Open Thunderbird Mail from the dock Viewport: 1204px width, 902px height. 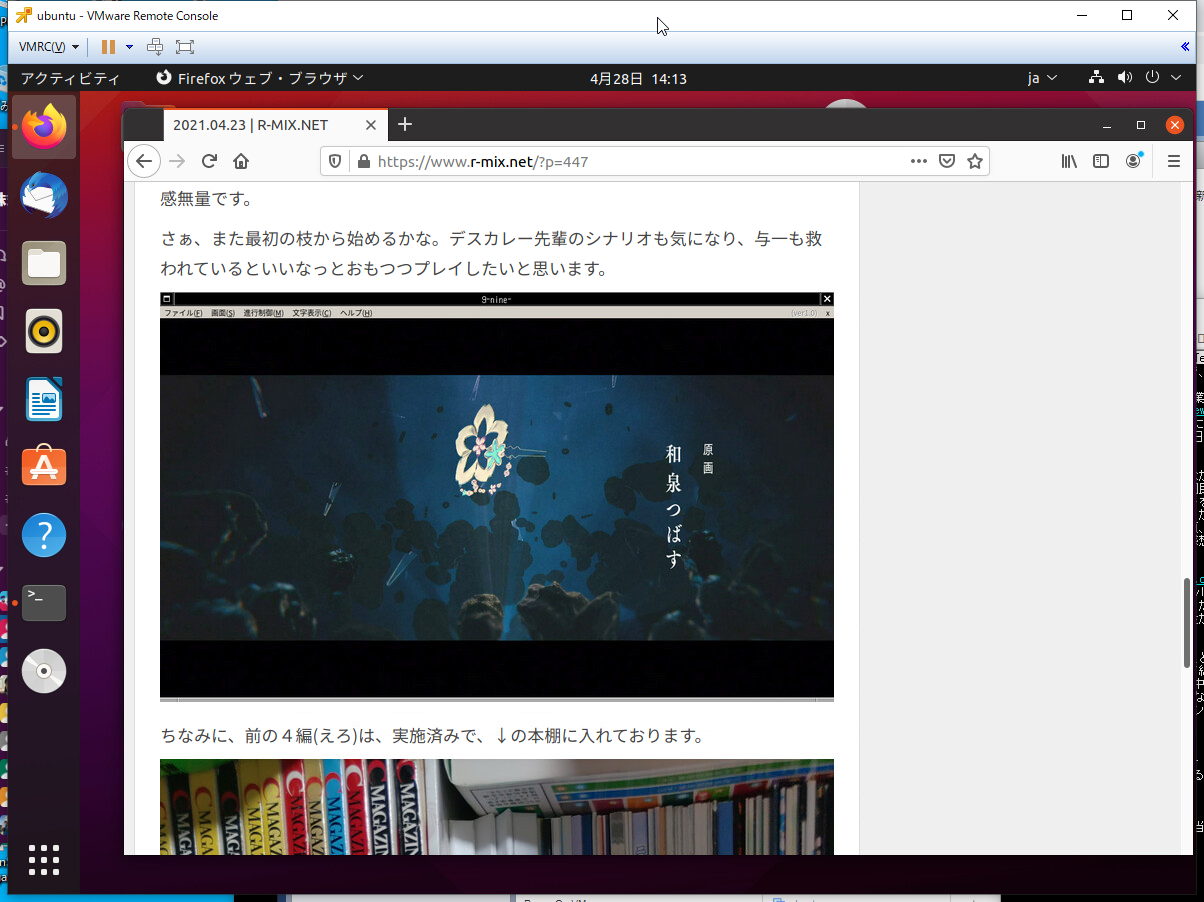44,195
